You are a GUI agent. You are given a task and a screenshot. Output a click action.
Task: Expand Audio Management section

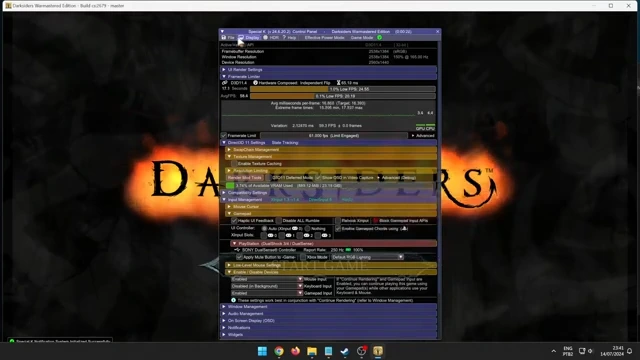(329, 314)
